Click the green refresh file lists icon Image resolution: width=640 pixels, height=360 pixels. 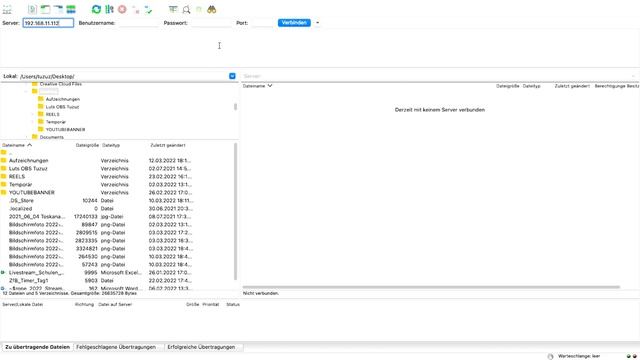pyautogui.click(x=96, y=9)
